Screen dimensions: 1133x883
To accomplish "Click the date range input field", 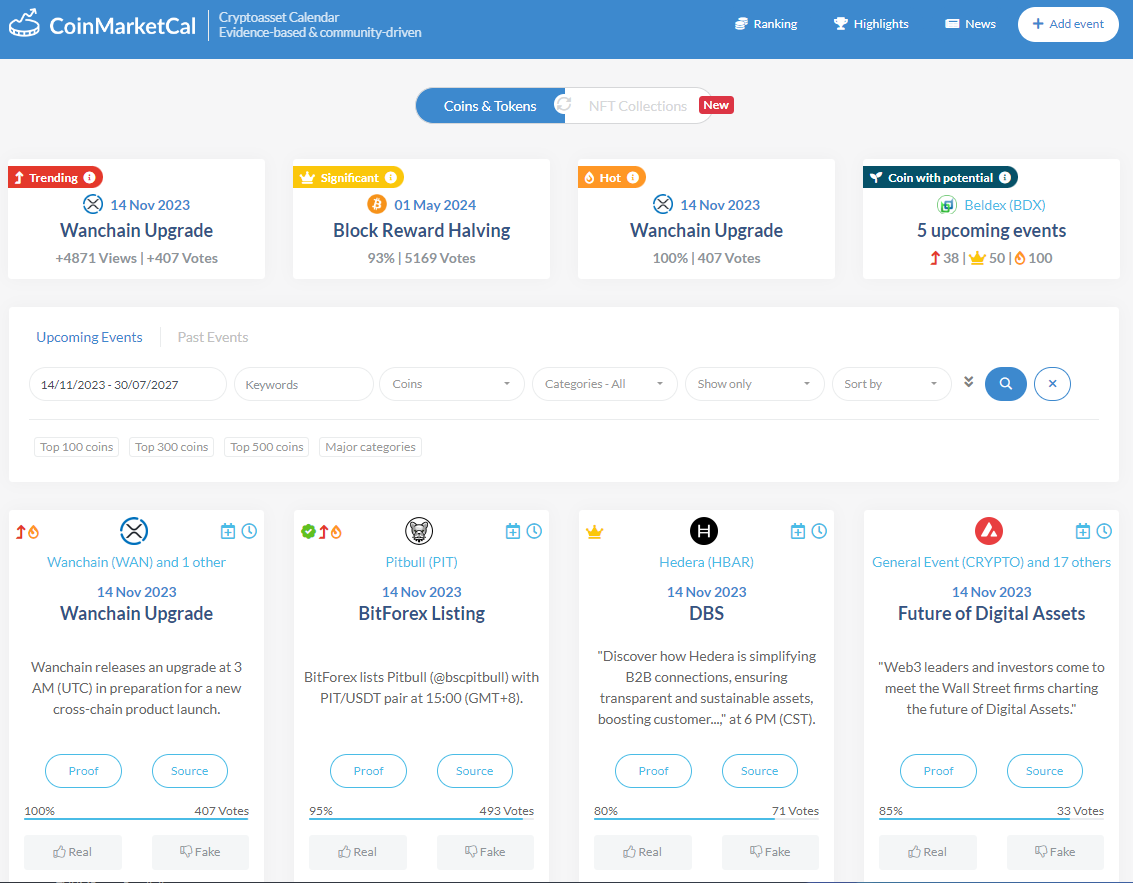I will 127,384.
